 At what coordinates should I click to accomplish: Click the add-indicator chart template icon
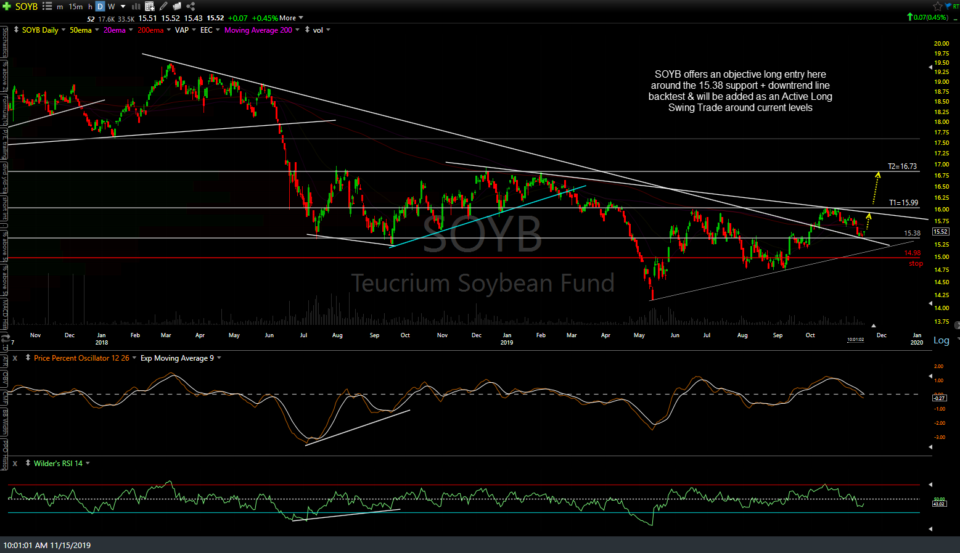(149, 7)
